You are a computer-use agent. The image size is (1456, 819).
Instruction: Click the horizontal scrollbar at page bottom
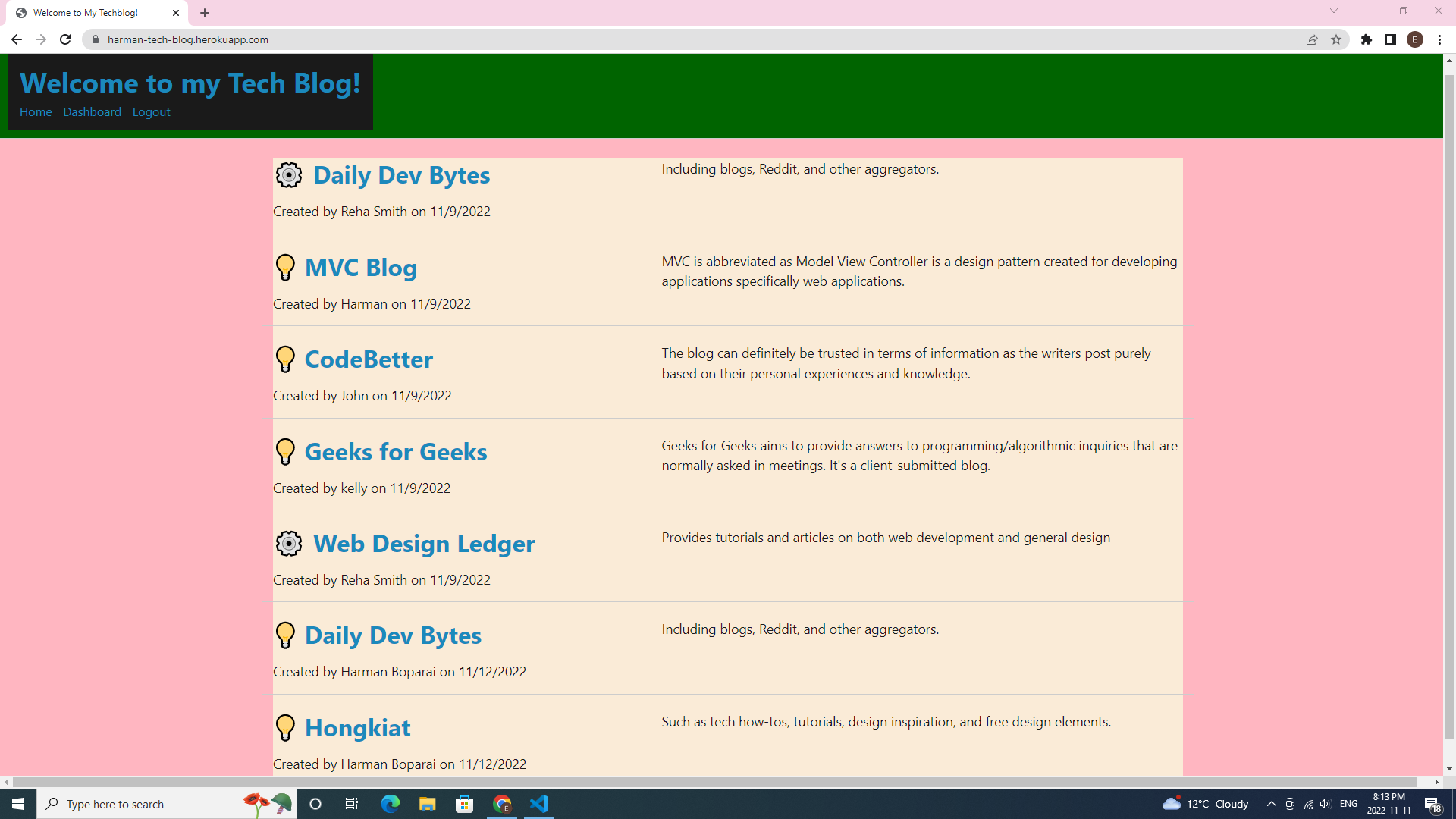point(713,782)
